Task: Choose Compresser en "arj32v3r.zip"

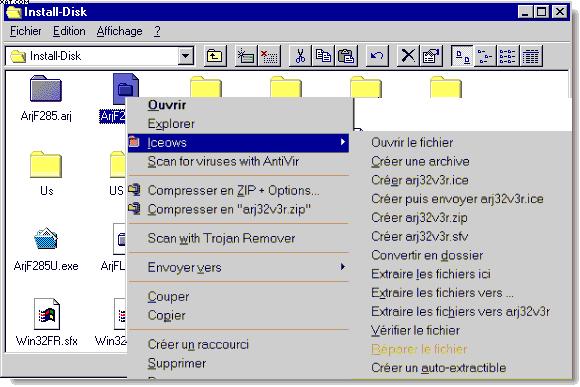Action: 238,209
